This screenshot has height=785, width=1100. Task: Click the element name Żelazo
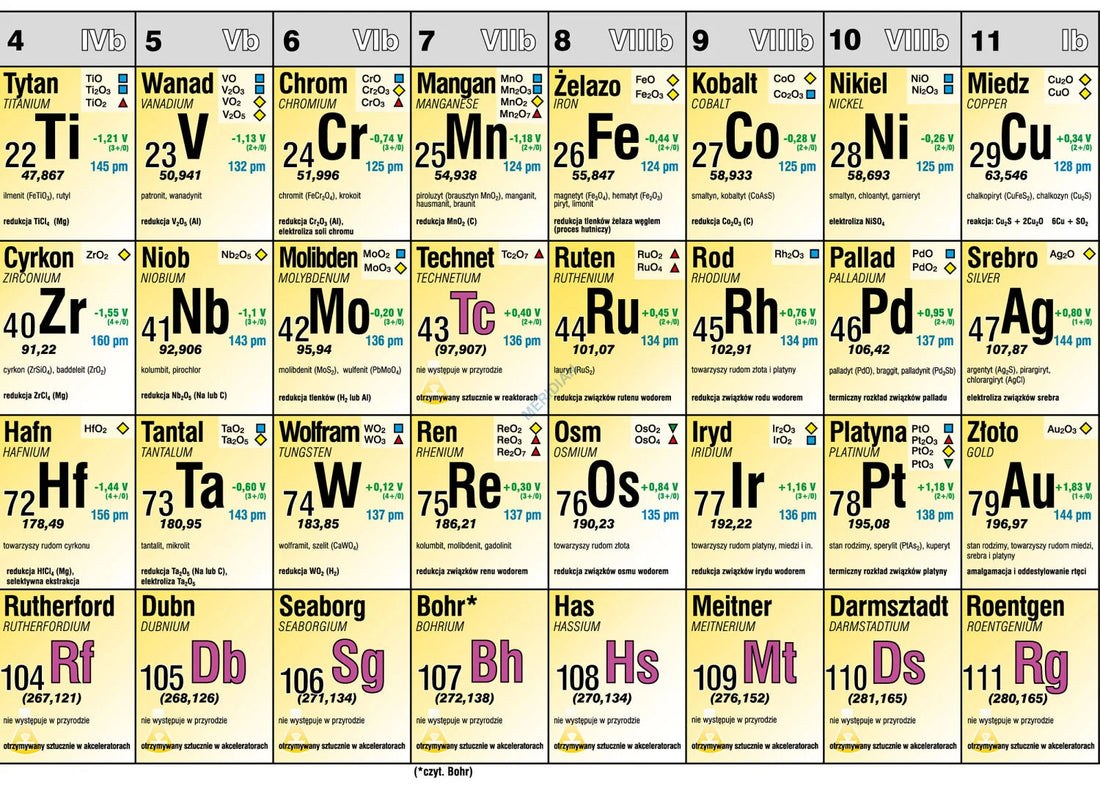pyautogui.click(x=587, y=85)
